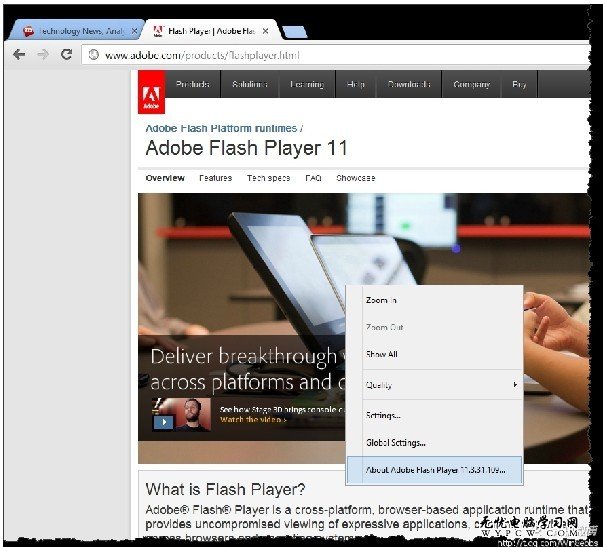Image resolution: width=603 pixels, height=547 pixels.
Task: Click the browser forward arrow
Action: coord(43,55)
